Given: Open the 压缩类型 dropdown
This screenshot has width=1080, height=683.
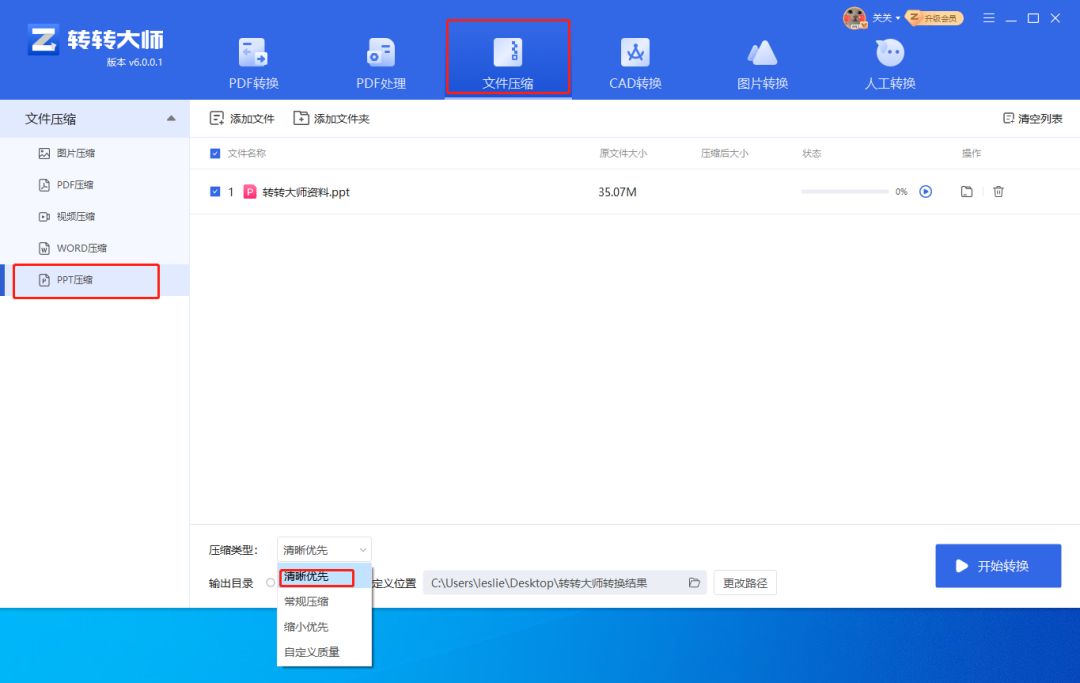Looking at the screenshot, I should [322, 549].
